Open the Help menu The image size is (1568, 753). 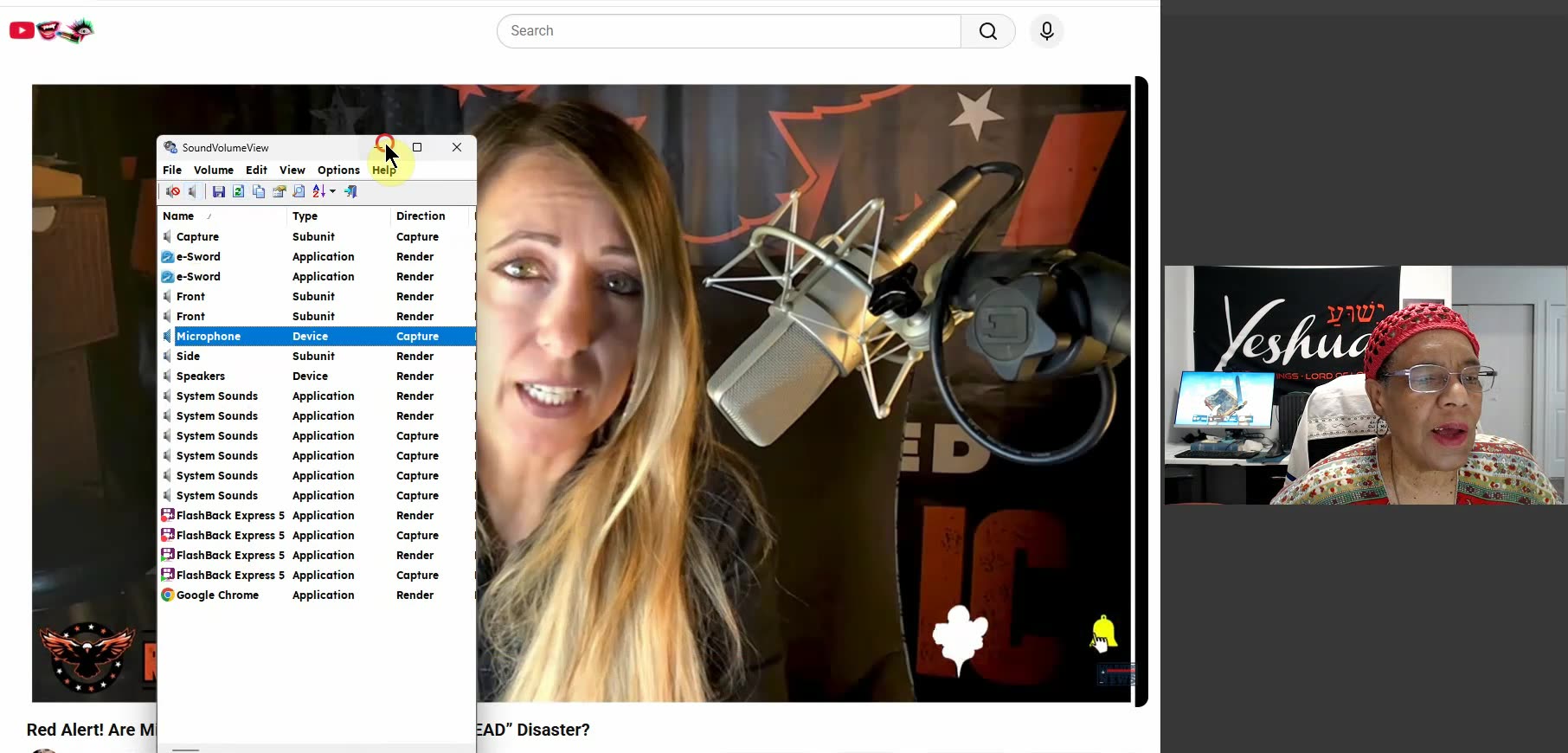pyautogui.click(x=384, y=170)
